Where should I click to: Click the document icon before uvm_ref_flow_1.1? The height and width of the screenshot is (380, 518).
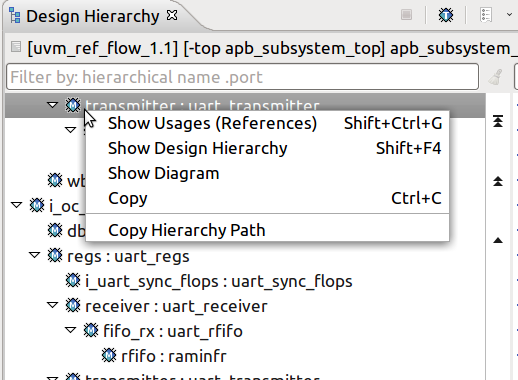pyautogui.click(x=16, y=47)
